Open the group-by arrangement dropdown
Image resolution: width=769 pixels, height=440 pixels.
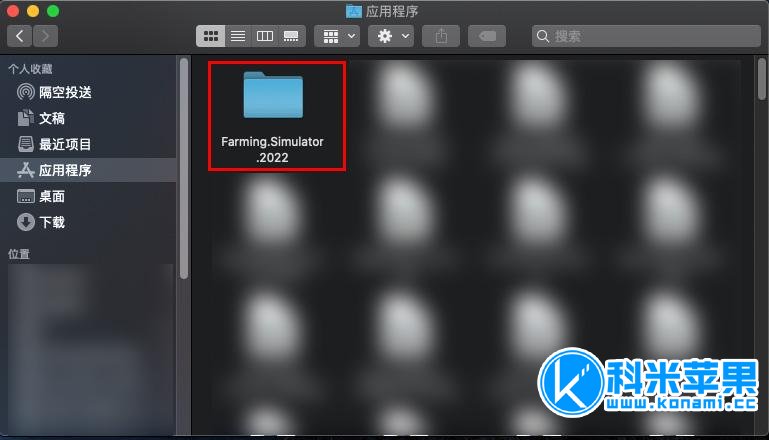[337, 36]
